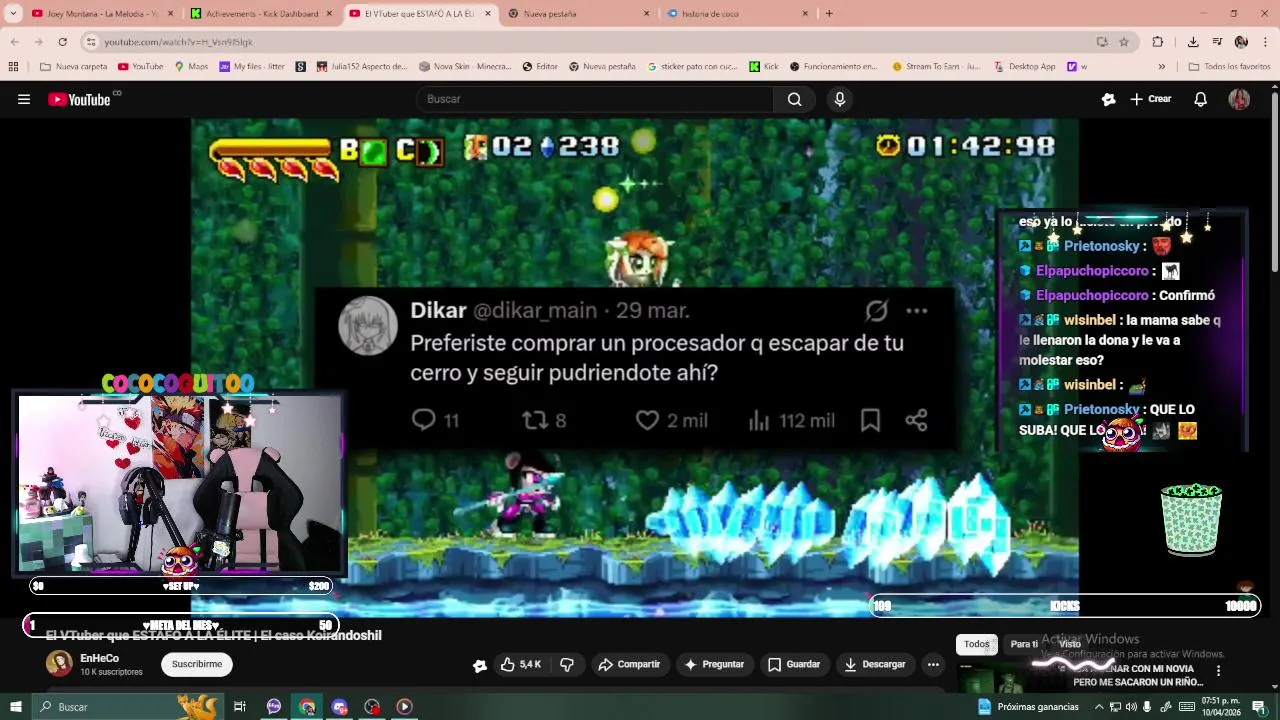Open the YouTube account avatar menu

1239,99
